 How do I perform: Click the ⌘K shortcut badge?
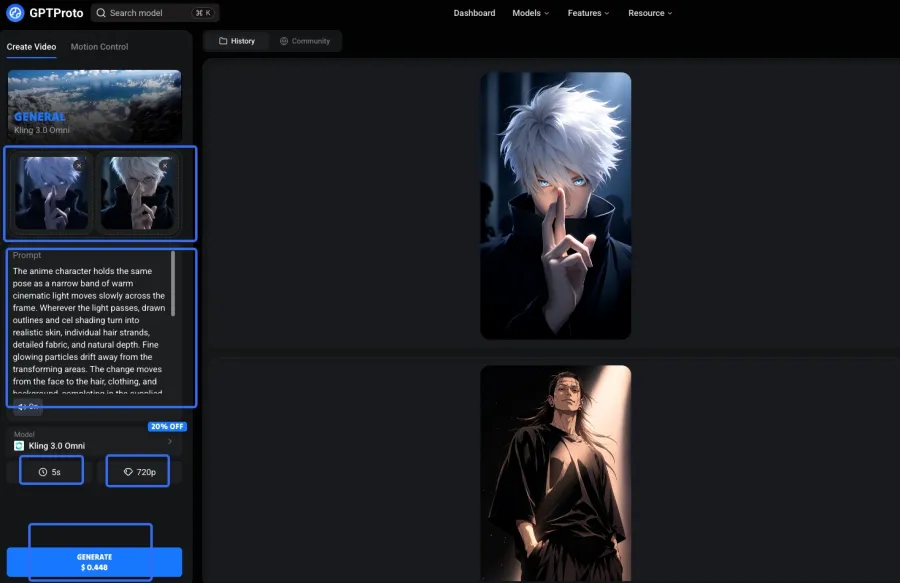(x=203, y=13)
